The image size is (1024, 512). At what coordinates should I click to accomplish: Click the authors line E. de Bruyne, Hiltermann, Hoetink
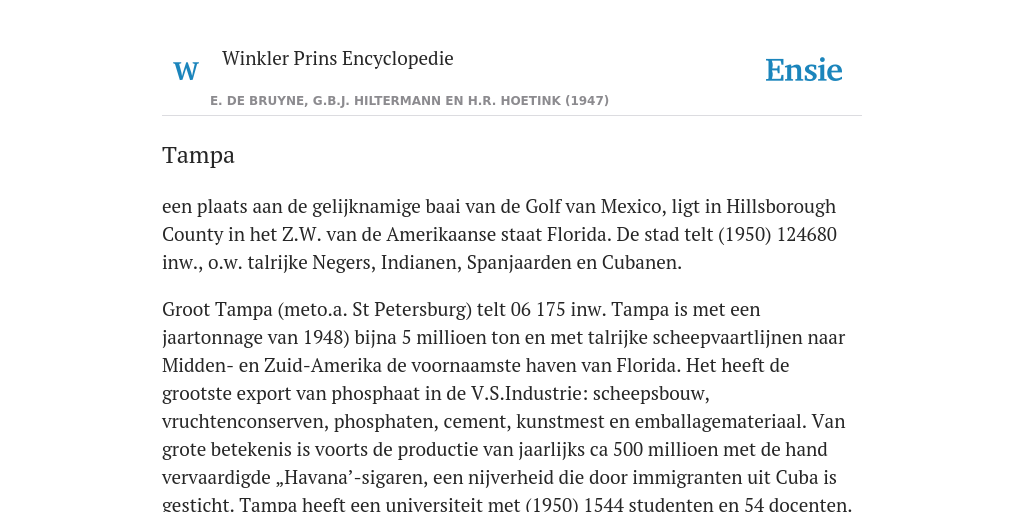(x=409, y=101)
